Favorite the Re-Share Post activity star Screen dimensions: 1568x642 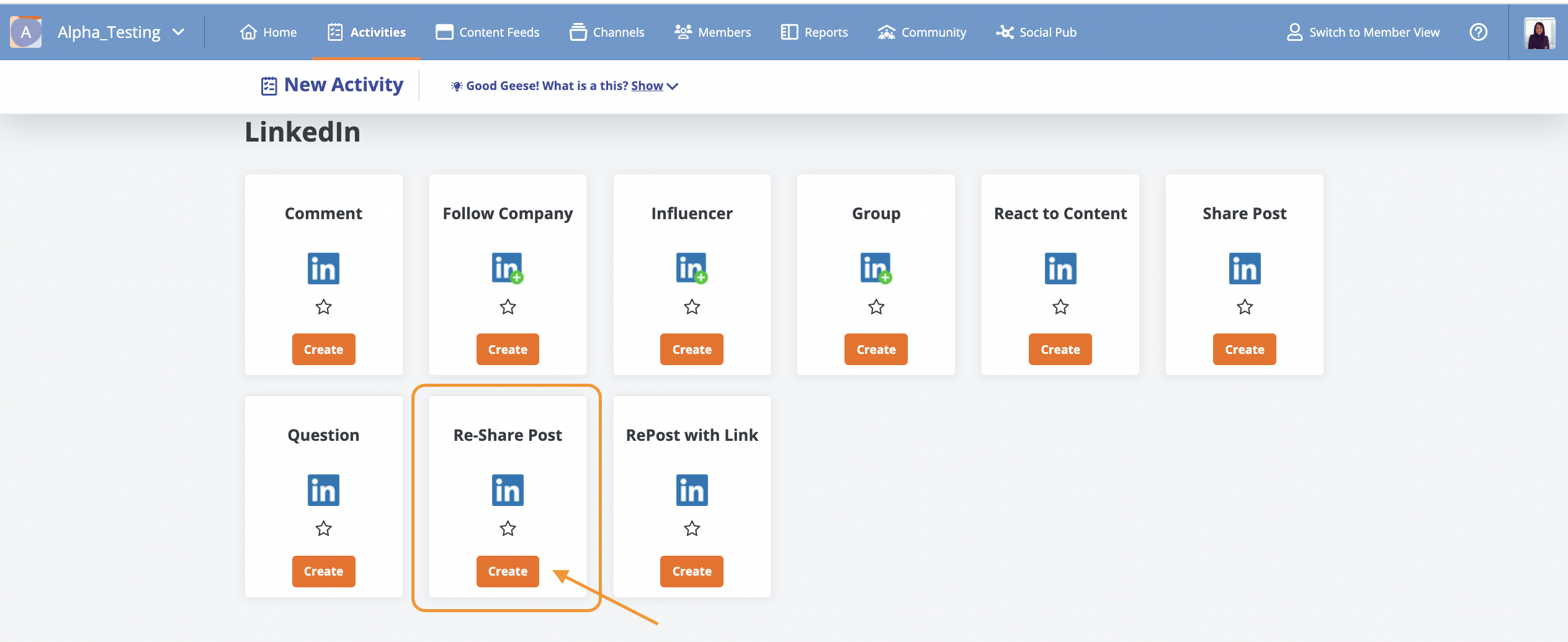point(508,528)
